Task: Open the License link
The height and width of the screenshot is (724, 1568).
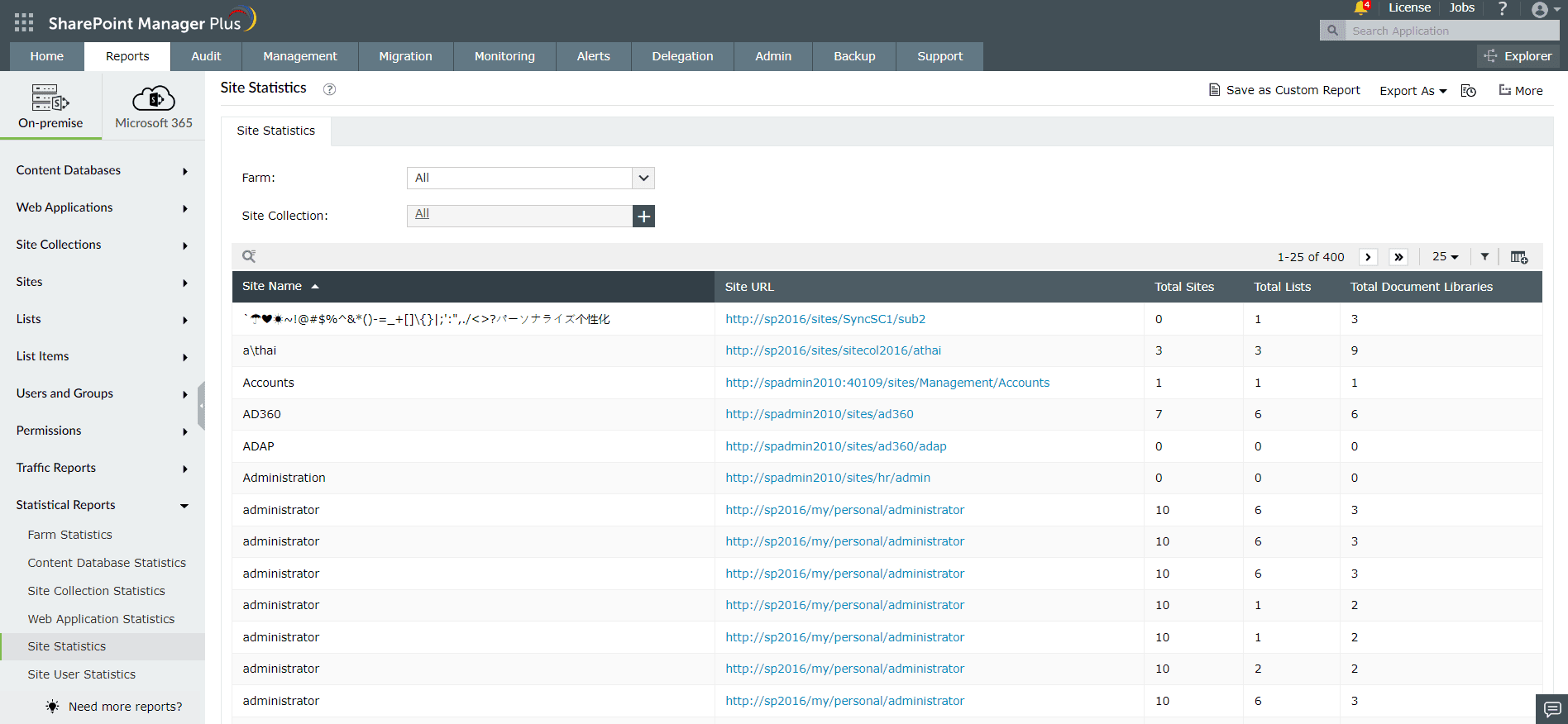Action: click(x=1410, y=7)
